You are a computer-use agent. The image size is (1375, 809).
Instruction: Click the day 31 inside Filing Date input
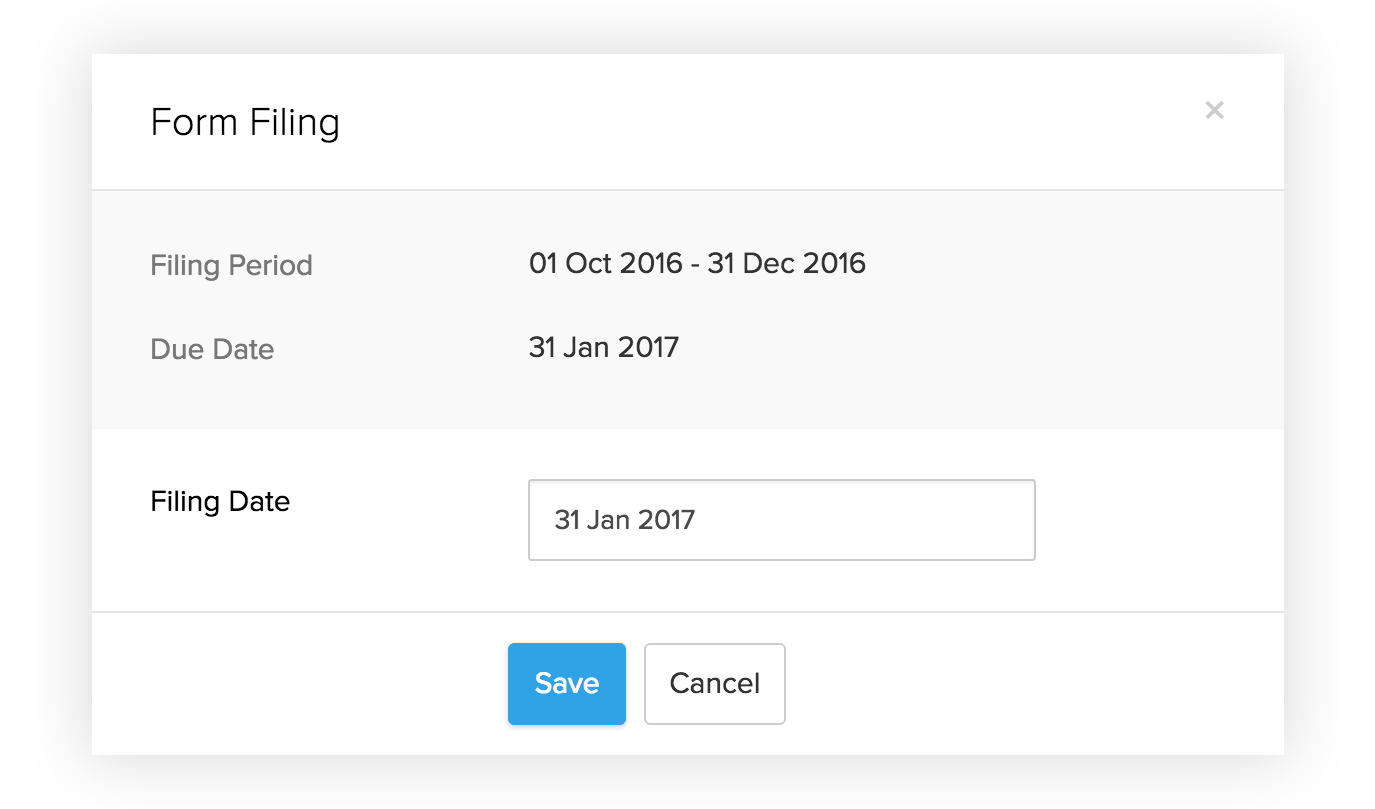click(568, 521)
